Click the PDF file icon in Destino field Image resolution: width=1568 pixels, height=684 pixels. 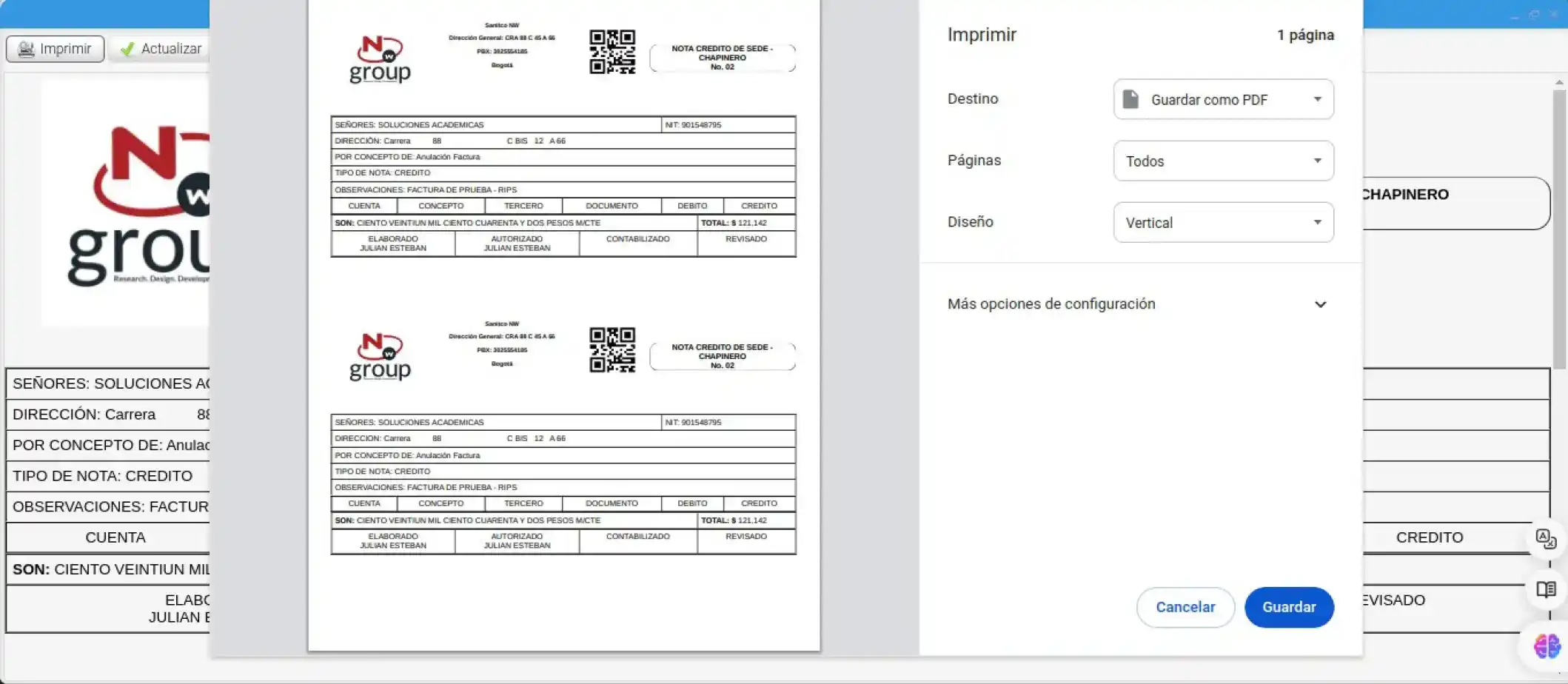point(1130,99)
